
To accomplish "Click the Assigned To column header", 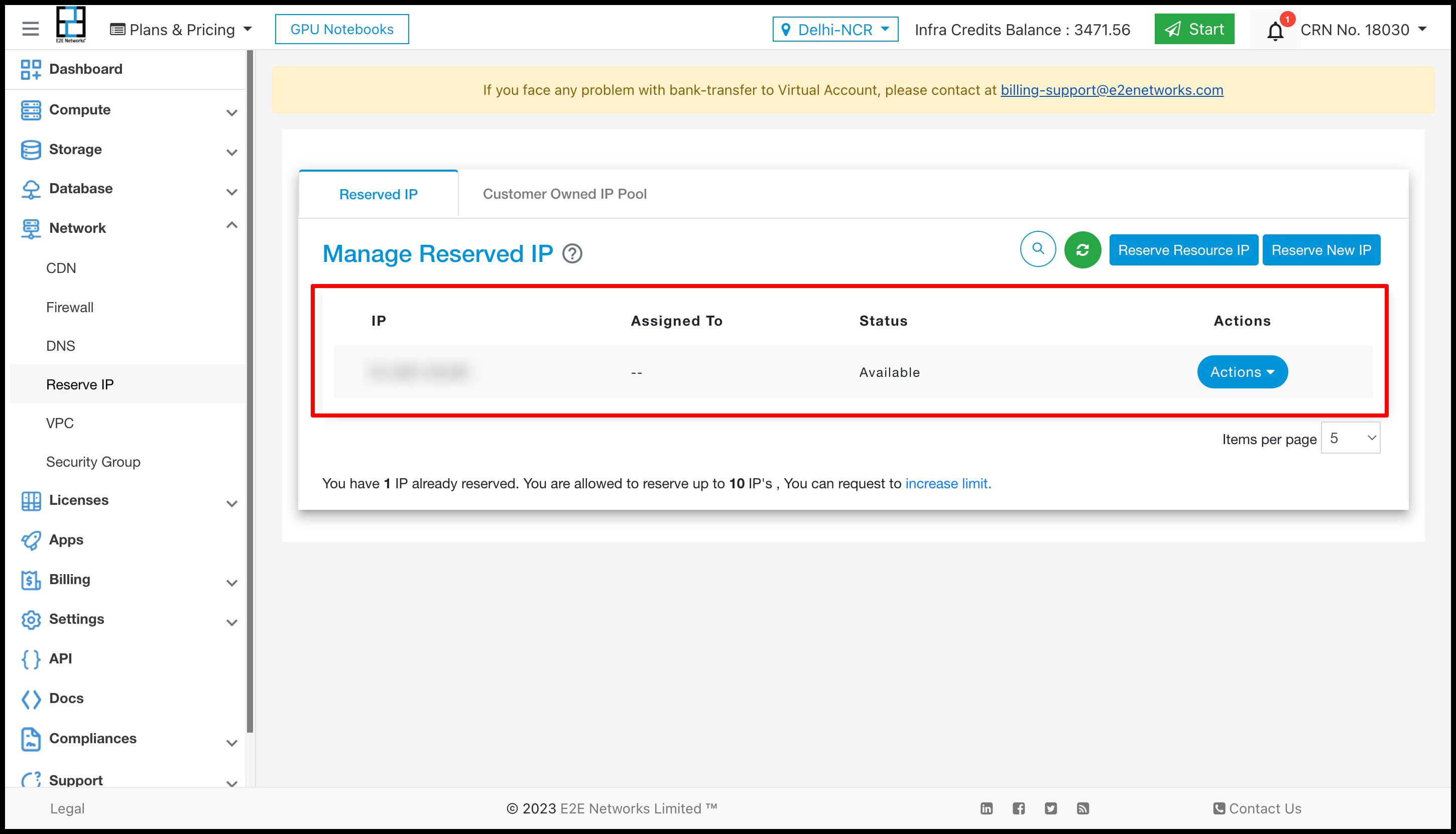I will [x=676, y=321].
